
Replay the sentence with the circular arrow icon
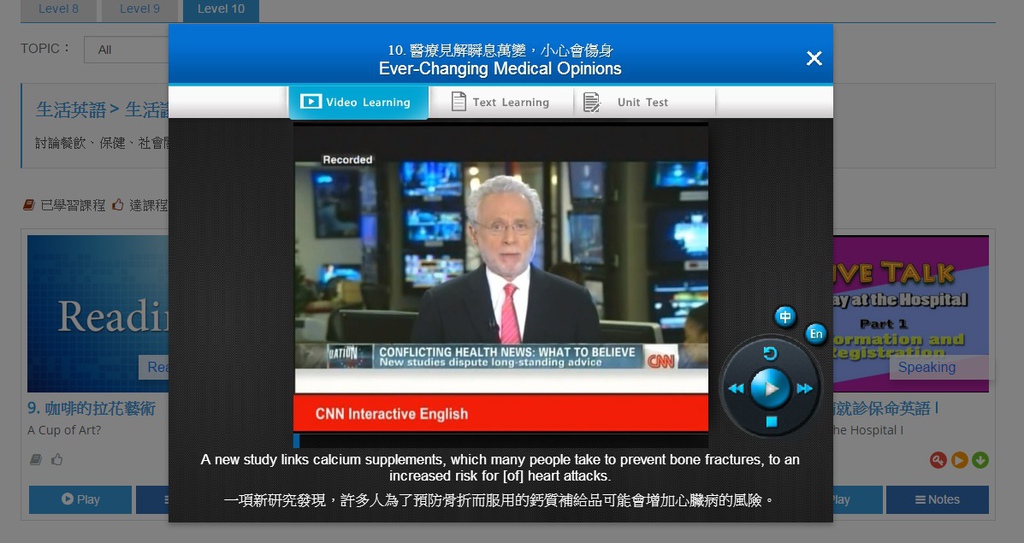click(770, 354)
